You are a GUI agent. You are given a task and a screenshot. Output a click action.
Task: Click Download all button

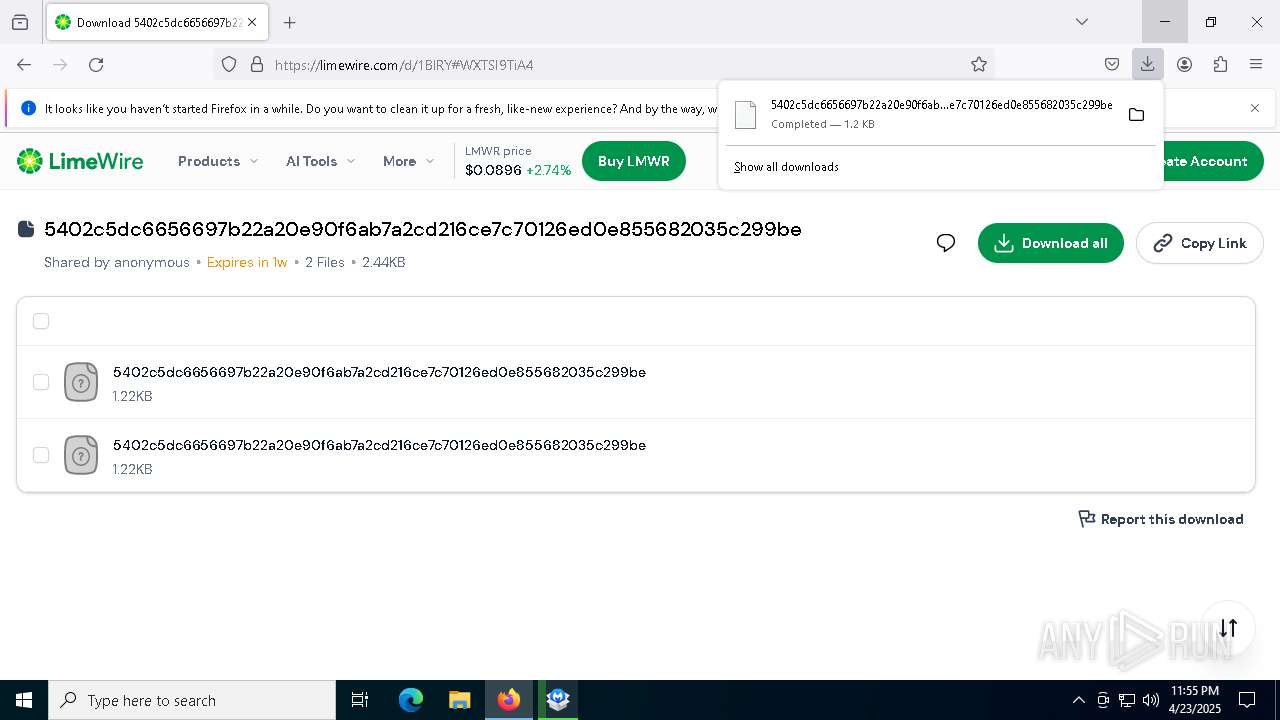click(x=1051, y=243)
